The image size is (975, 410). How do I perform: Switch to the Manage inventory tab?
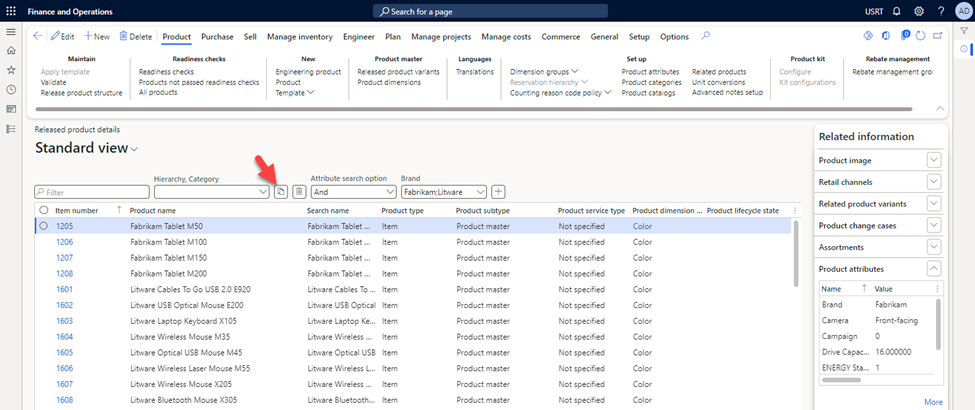click(x=300, y=37)
